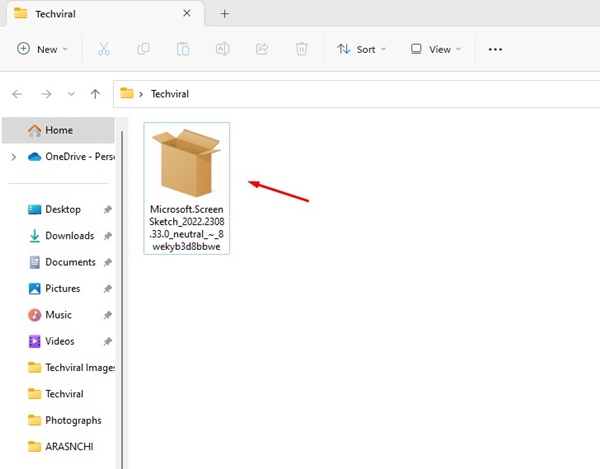The height and width of the screenshot is (469, 600).
Task: Add a new File Explorer tab
Action: click(225, 14)
